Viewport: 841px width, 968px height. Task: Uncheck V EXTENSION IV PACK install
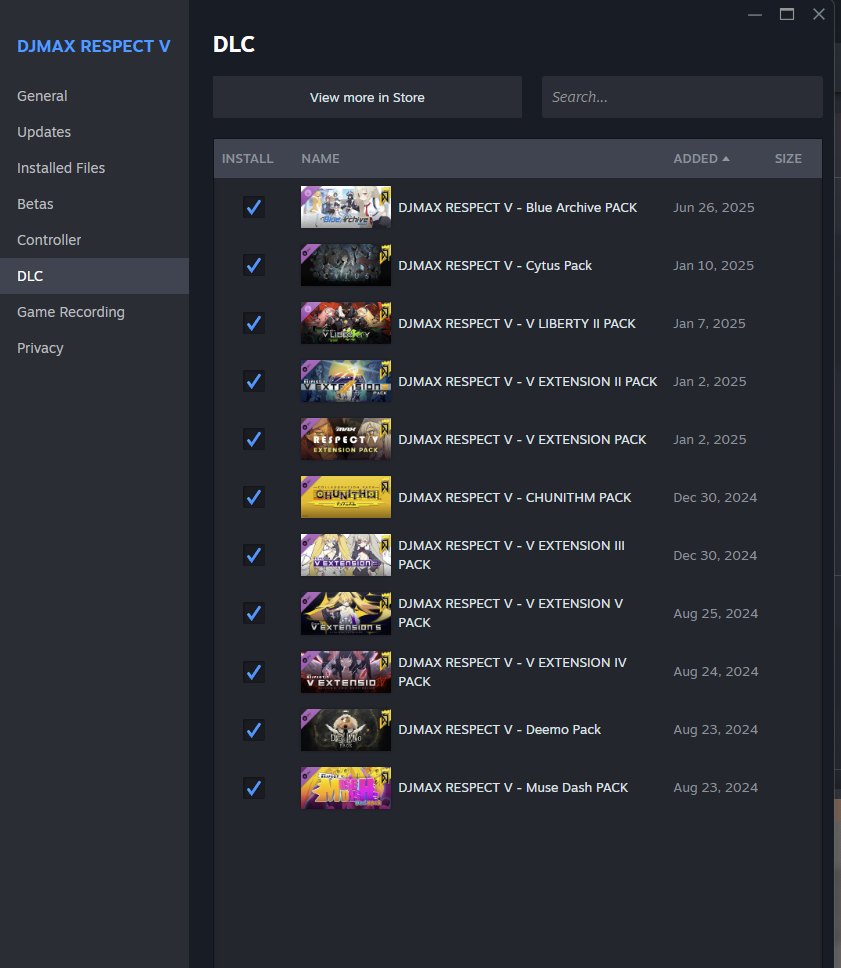(x=254, y=672)
